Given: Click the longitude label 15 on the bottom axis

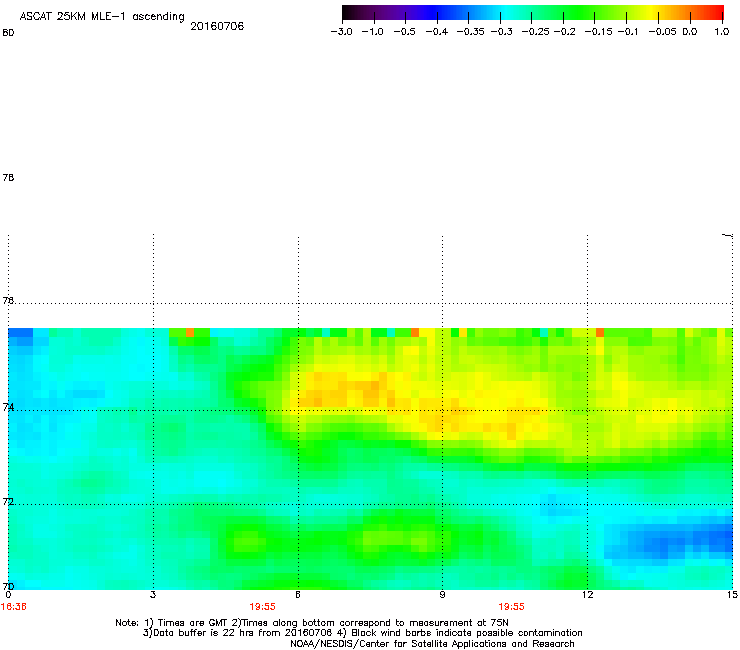Looking at the screenshot, I should (x=732, y=595).
